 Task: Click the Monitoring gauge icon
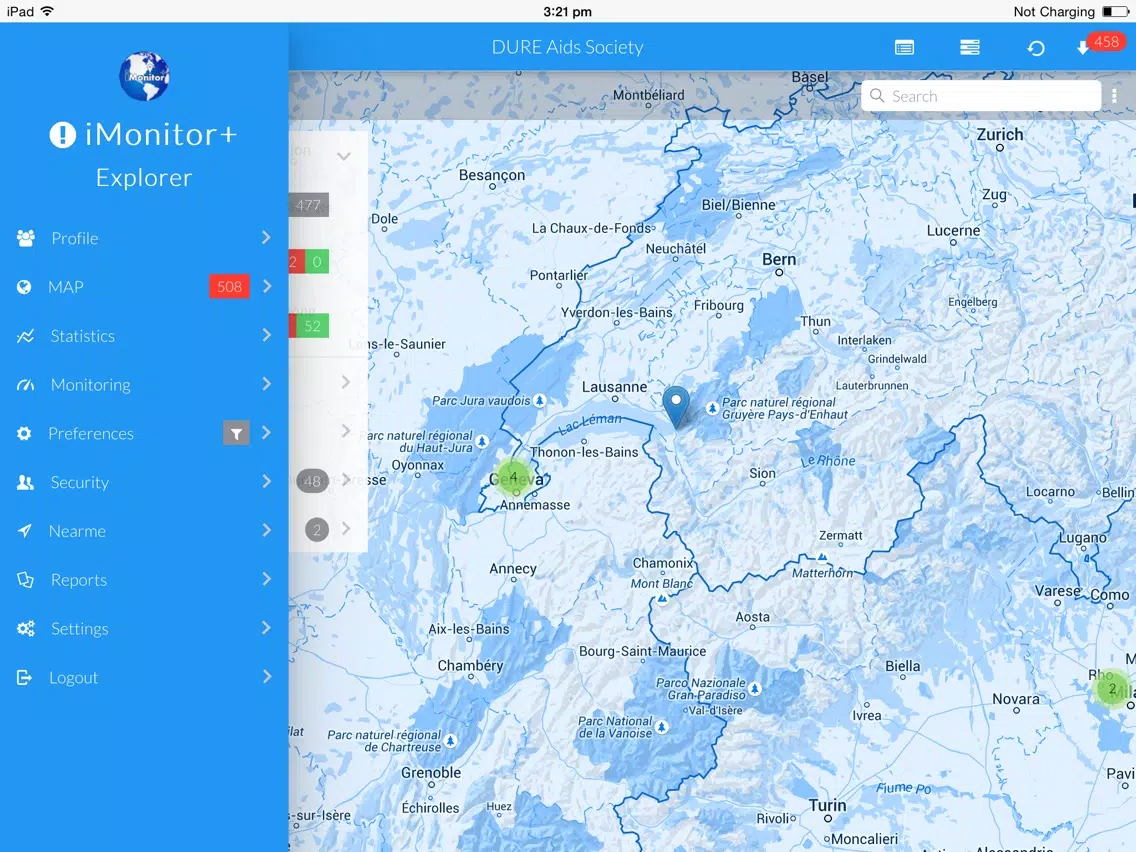click(25, 385)
